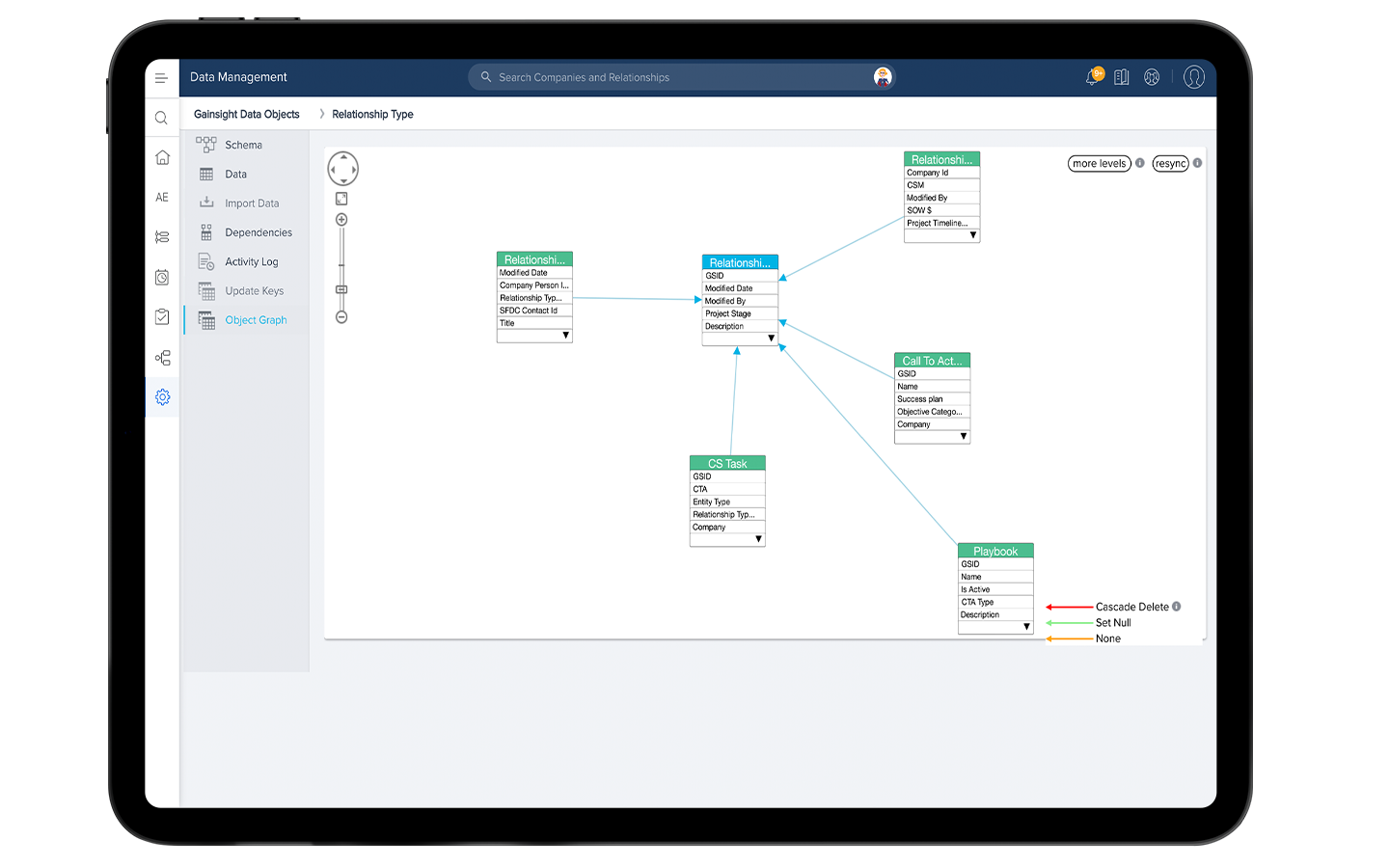This screenshot has width=1389, height=868.
Task: Select Dependencies in the left menu
Action: (258, 232)
